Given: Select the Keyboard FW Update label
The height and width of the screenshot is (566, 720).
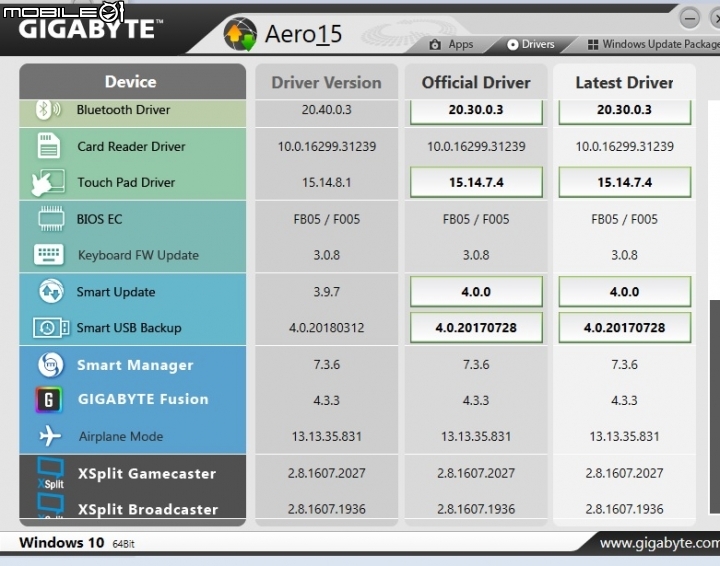Looking at the screenshot, I should click(138, 255).
